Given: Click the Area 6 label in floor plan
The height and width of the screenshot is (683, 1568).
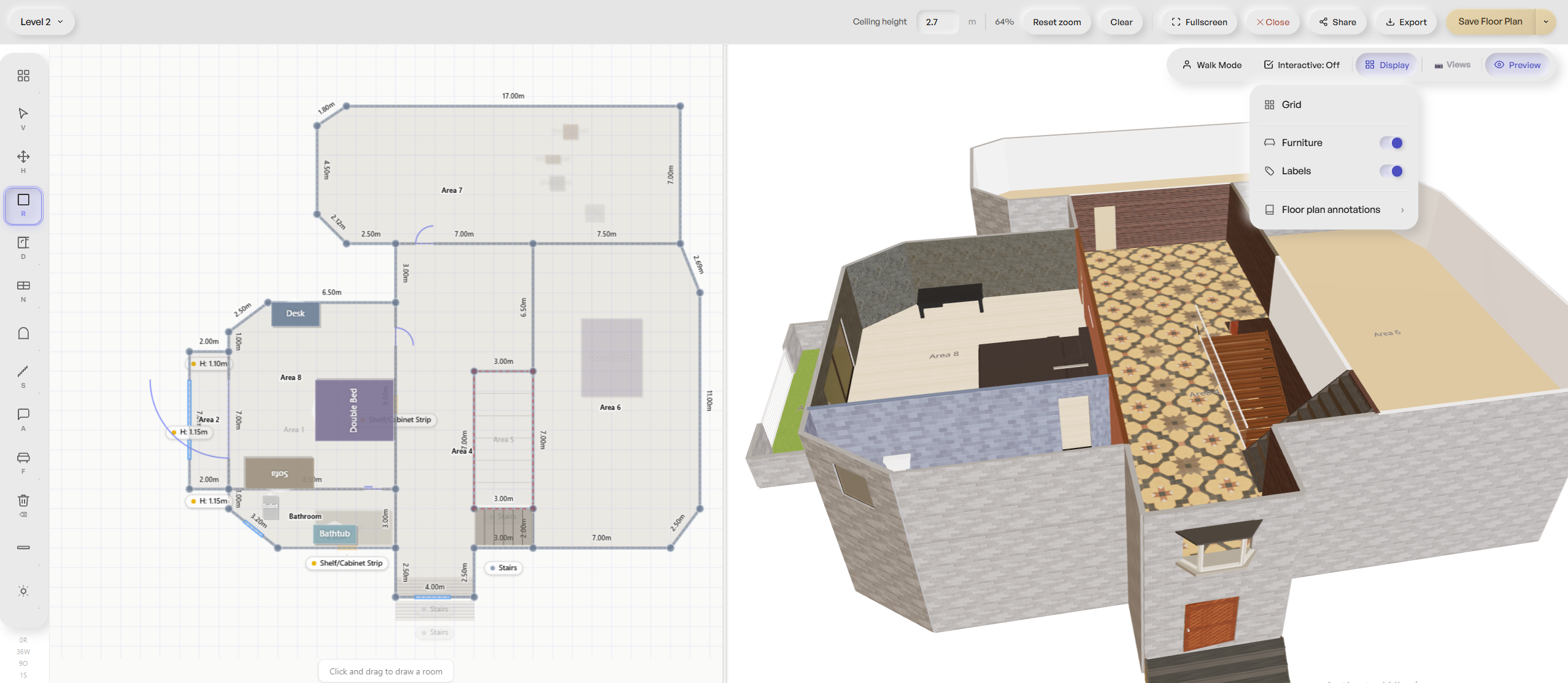Looking at the screenshot, I should [x=610, y=407].
